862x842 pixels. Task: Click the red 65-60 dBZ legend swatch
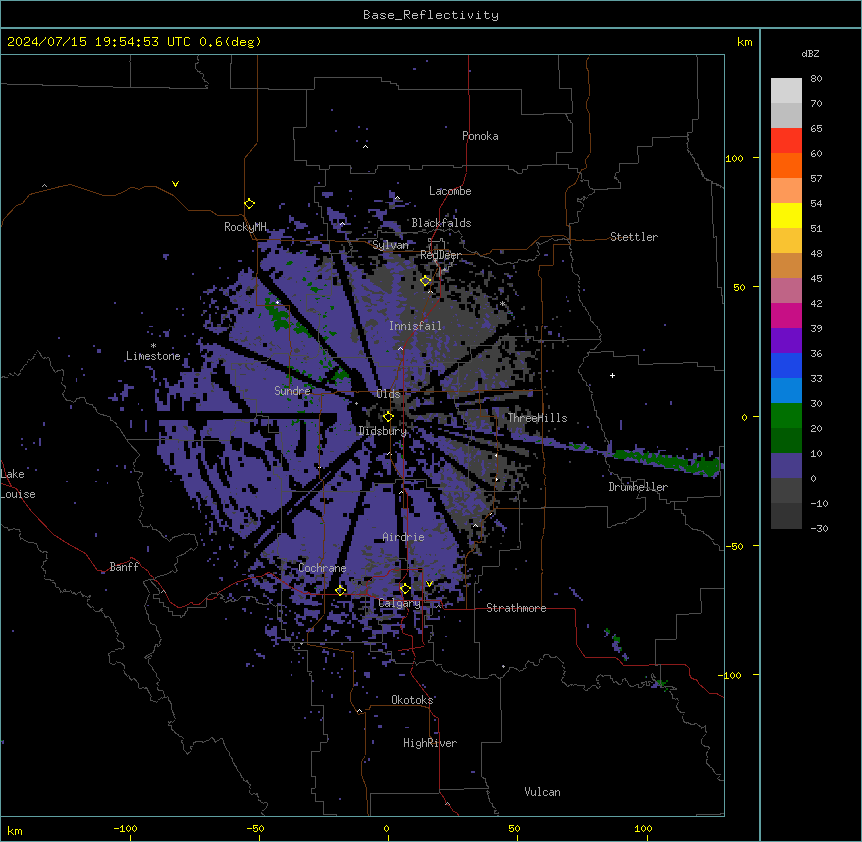point(786,140)
